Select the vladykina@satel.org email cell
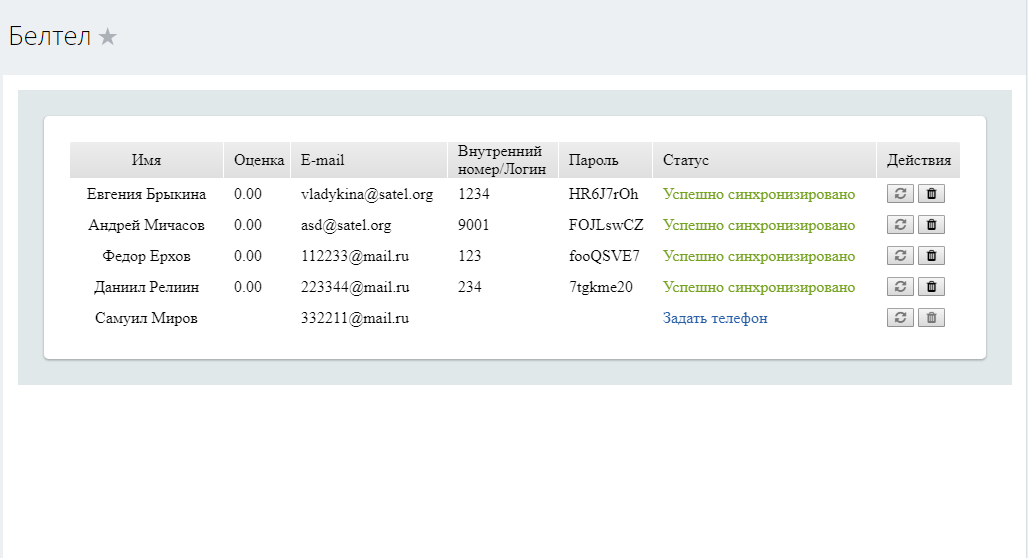The image size is (1028, 558). pos(367,194)
